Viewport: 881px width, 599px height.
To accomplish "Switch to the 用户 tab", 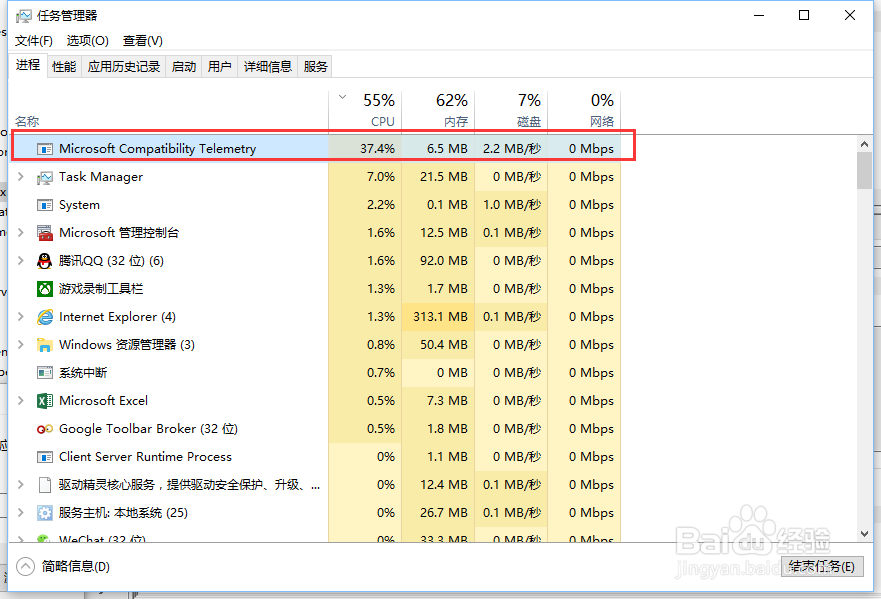I will coord(219,67).
